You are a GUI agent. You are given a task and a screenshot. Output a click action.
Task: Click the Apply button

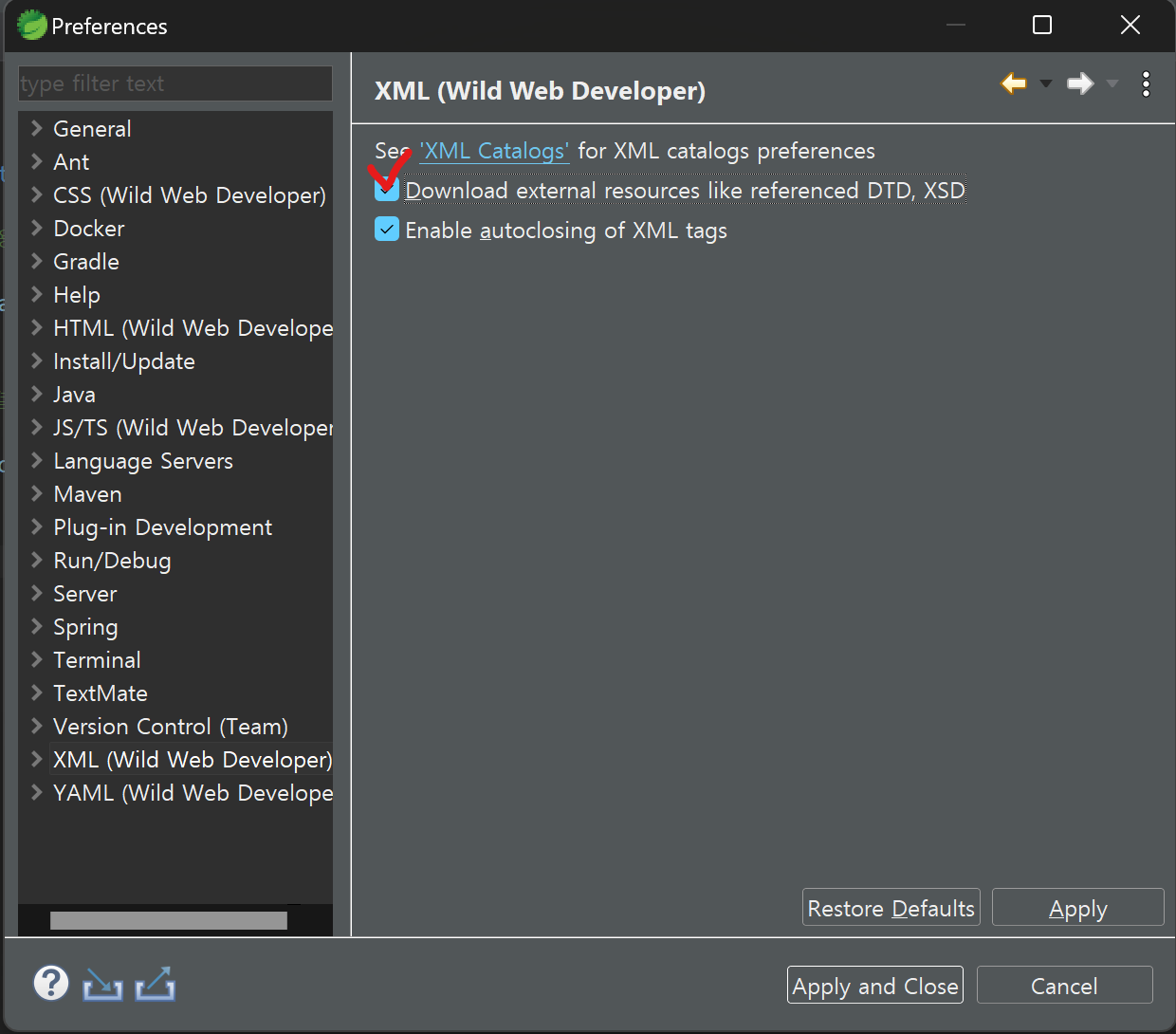1078,908
